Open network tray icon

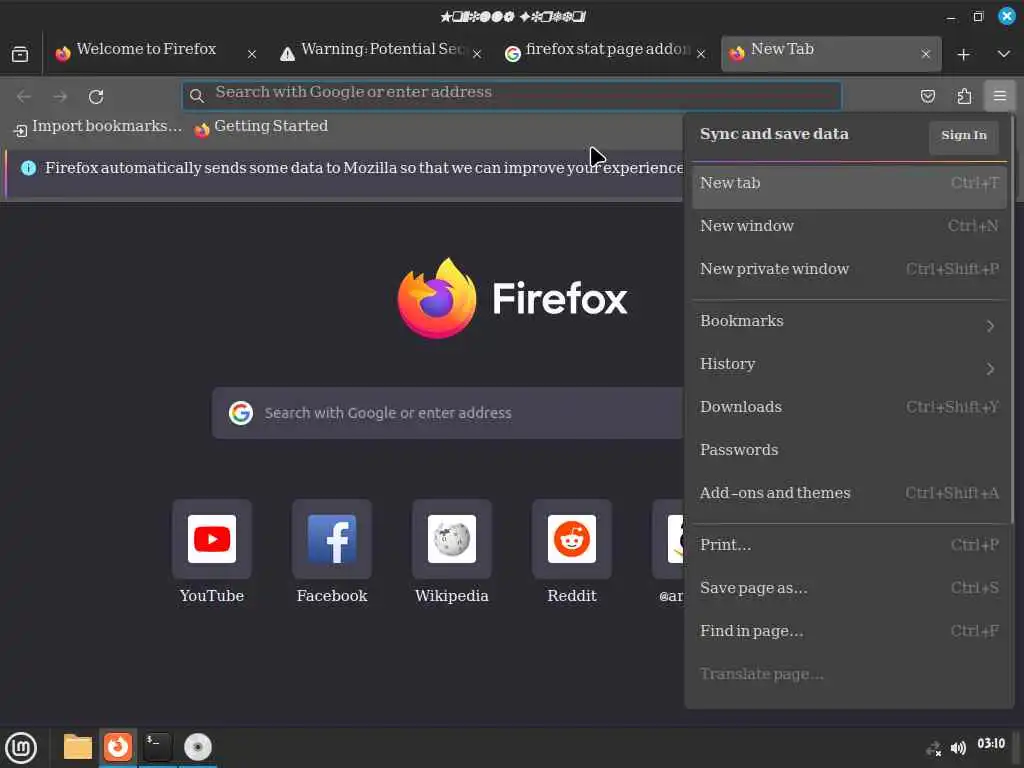coord(934,748)
